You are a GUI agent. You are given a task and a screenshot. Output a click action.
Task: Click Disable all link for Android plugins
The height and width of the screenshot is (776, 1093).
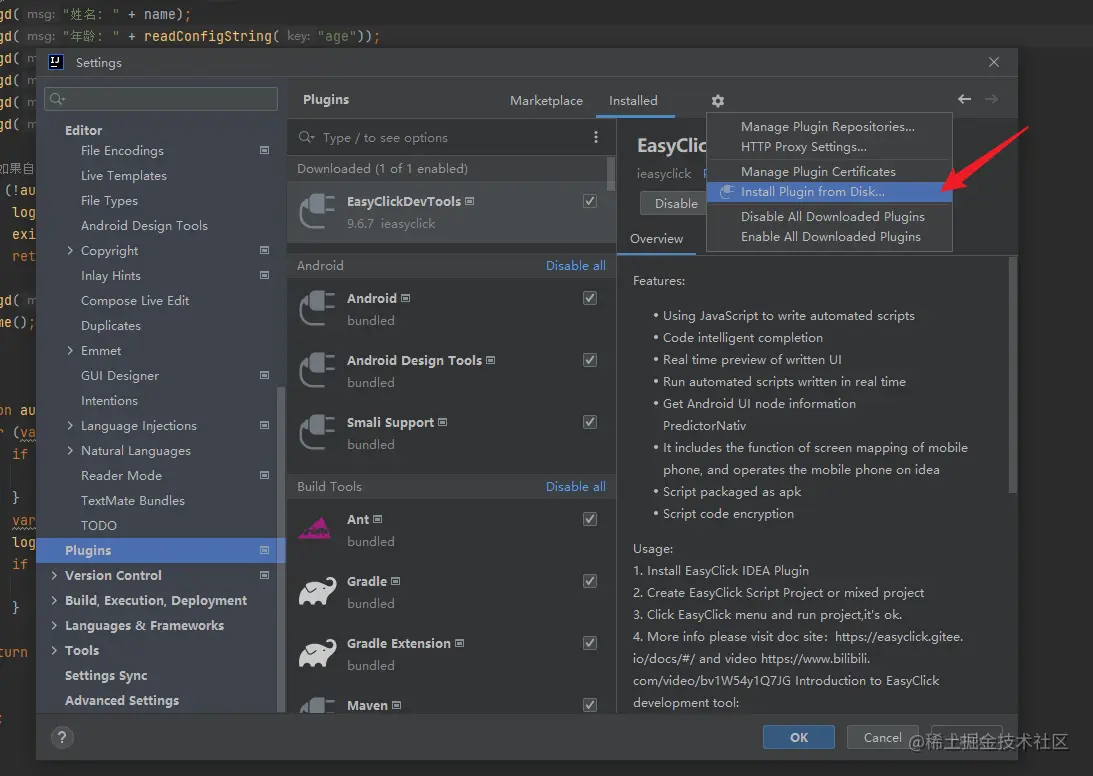(575, 266)
